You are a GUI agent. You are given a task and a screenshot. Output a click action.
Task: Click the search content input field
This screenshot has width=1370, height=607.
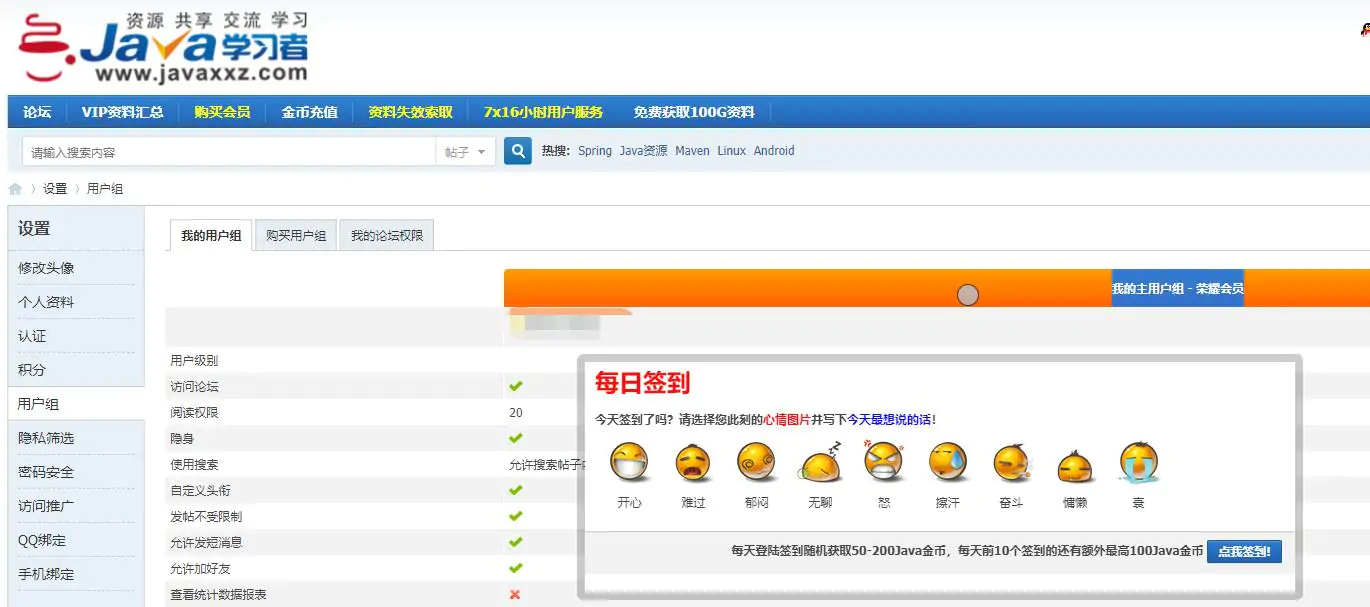coord(229,152)
